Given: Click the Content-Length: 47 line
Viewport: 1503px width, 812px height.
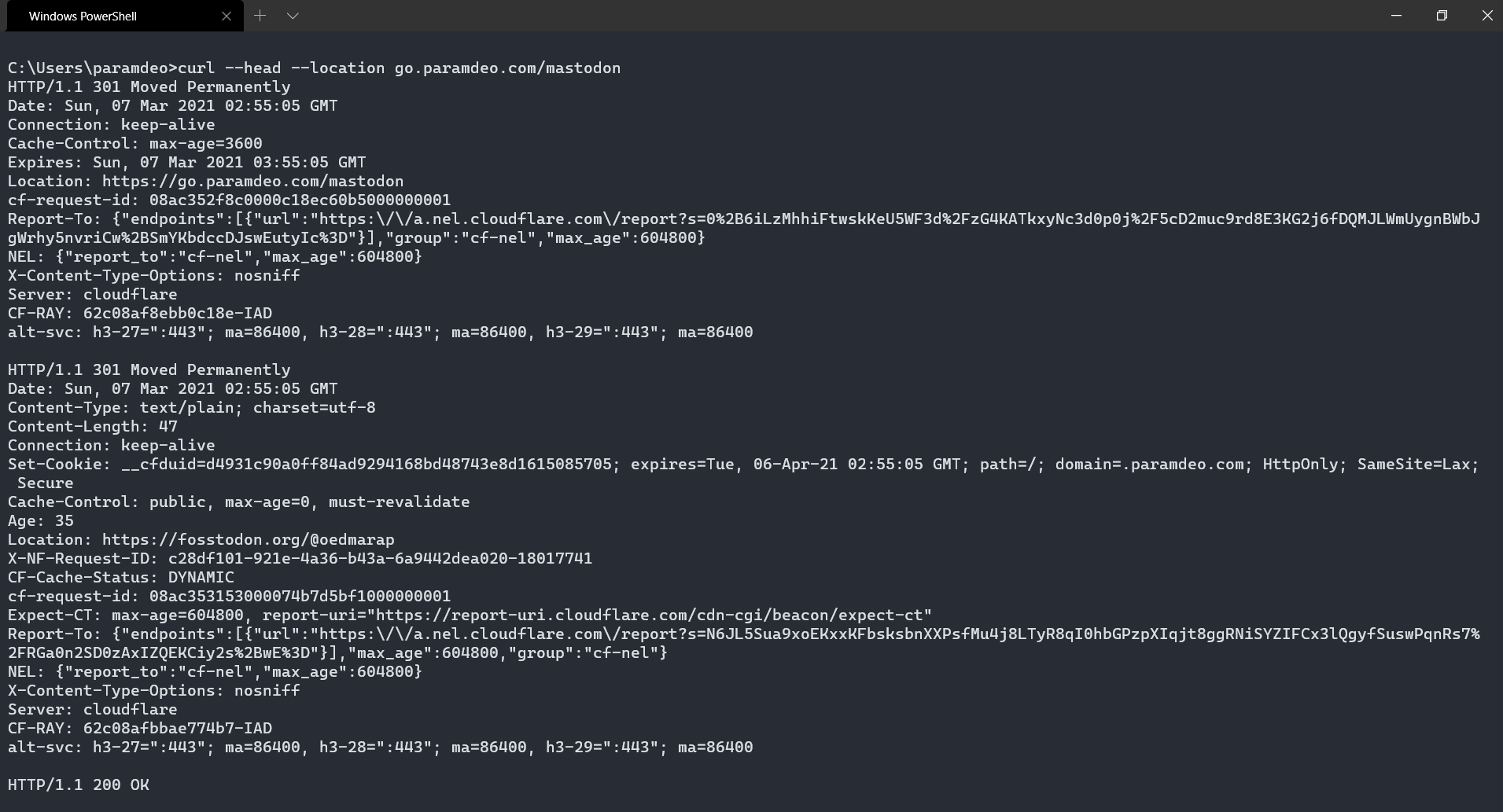Looking at the screenshot, I should point(93,427).
